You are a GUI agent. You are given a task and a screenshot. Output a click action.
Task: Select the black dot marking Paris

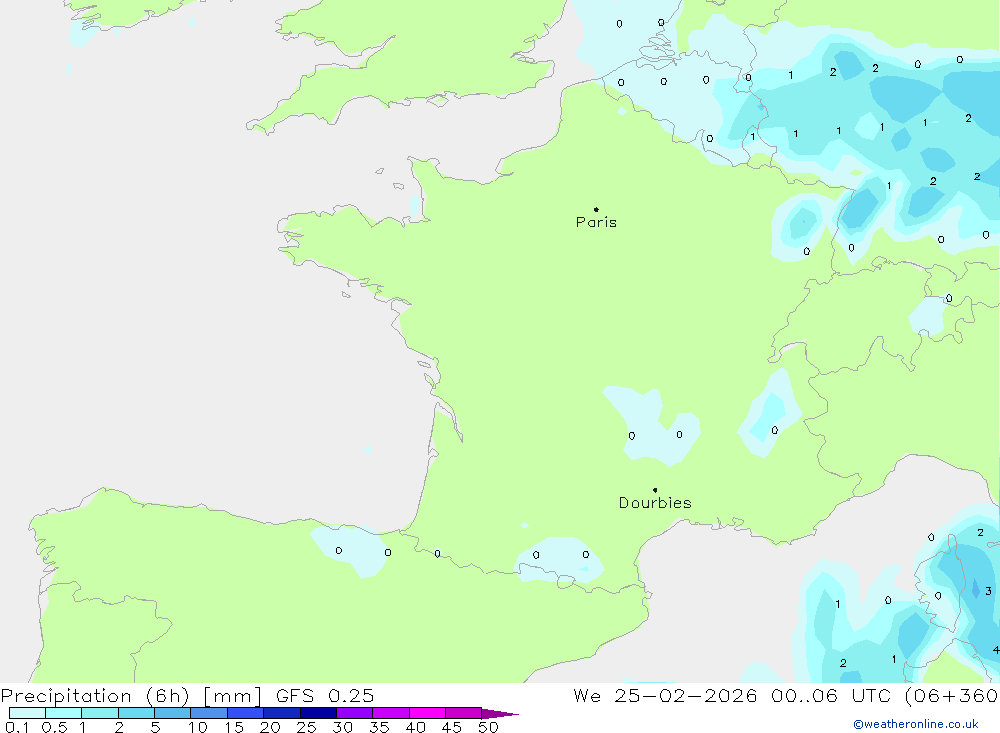pos(596,209)
